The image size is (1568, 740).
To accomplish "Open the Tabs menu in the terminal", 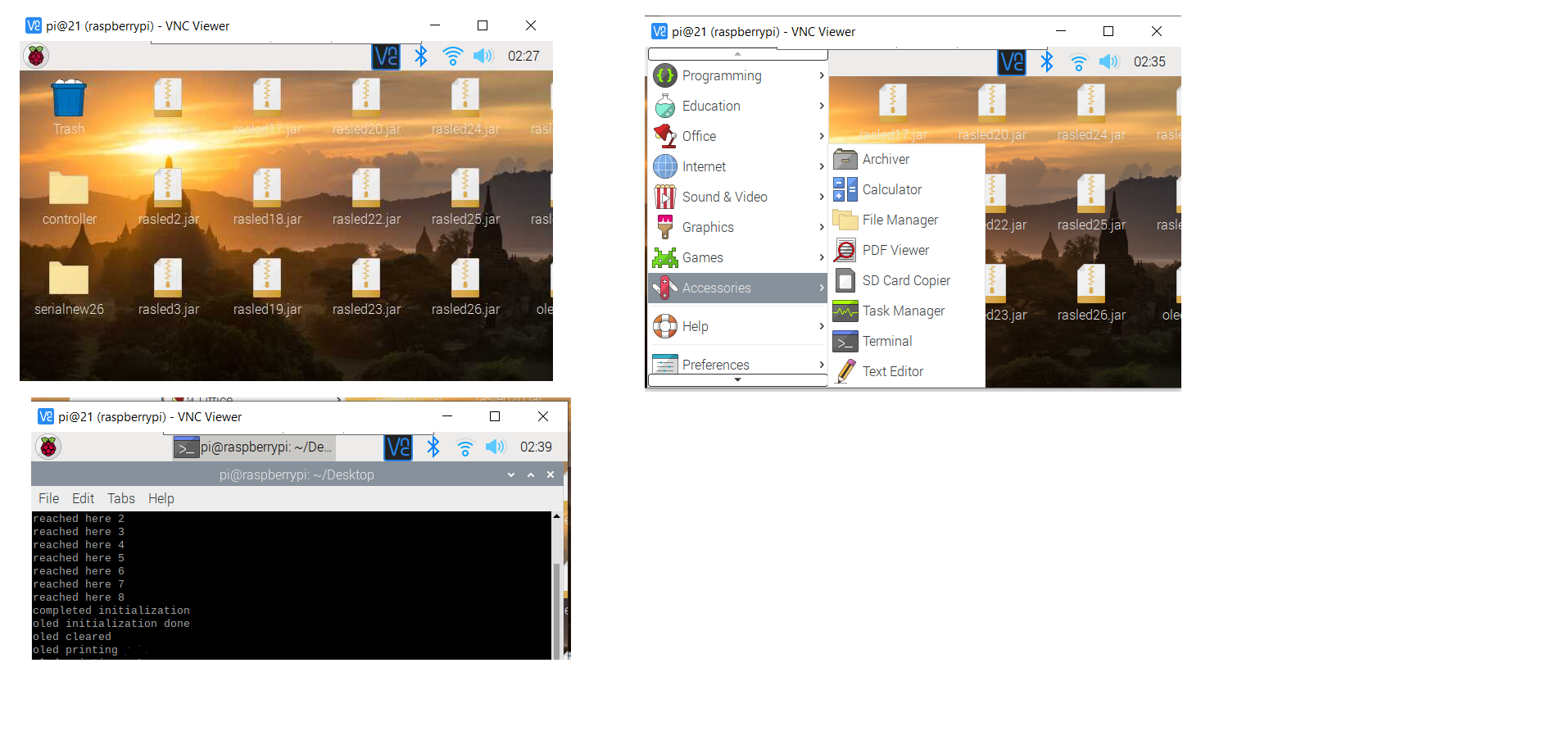I will pyautogui.click(x=121, y=499).
